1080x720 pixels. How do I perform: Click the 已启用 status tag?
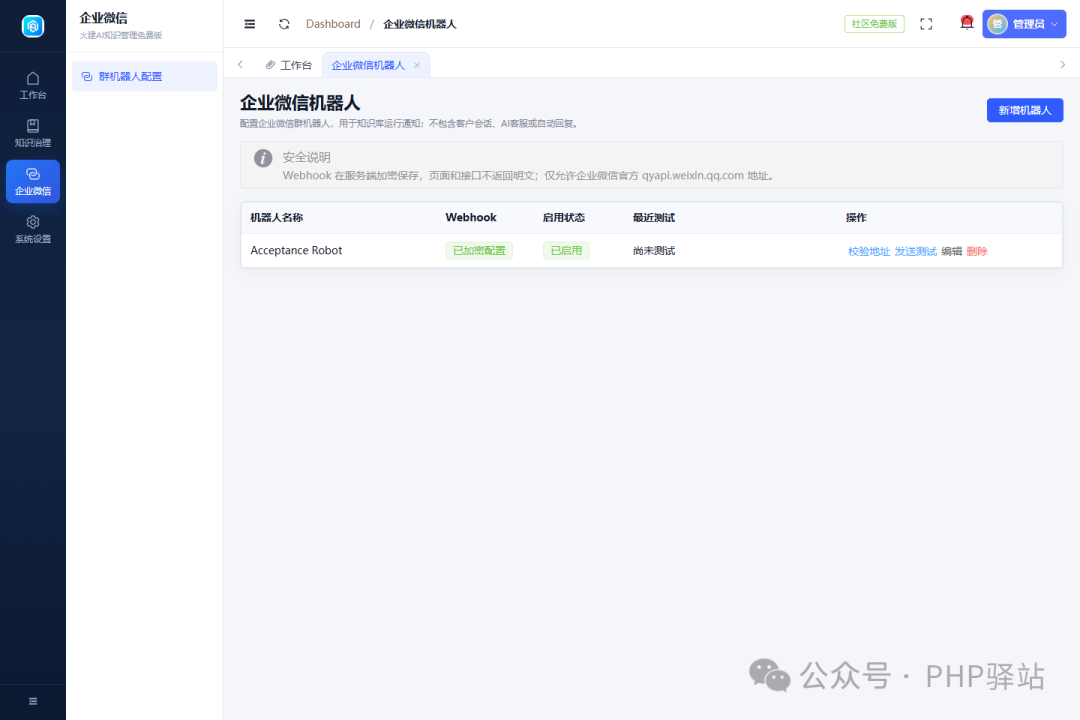pyautogui.click(x=566, y=251)
